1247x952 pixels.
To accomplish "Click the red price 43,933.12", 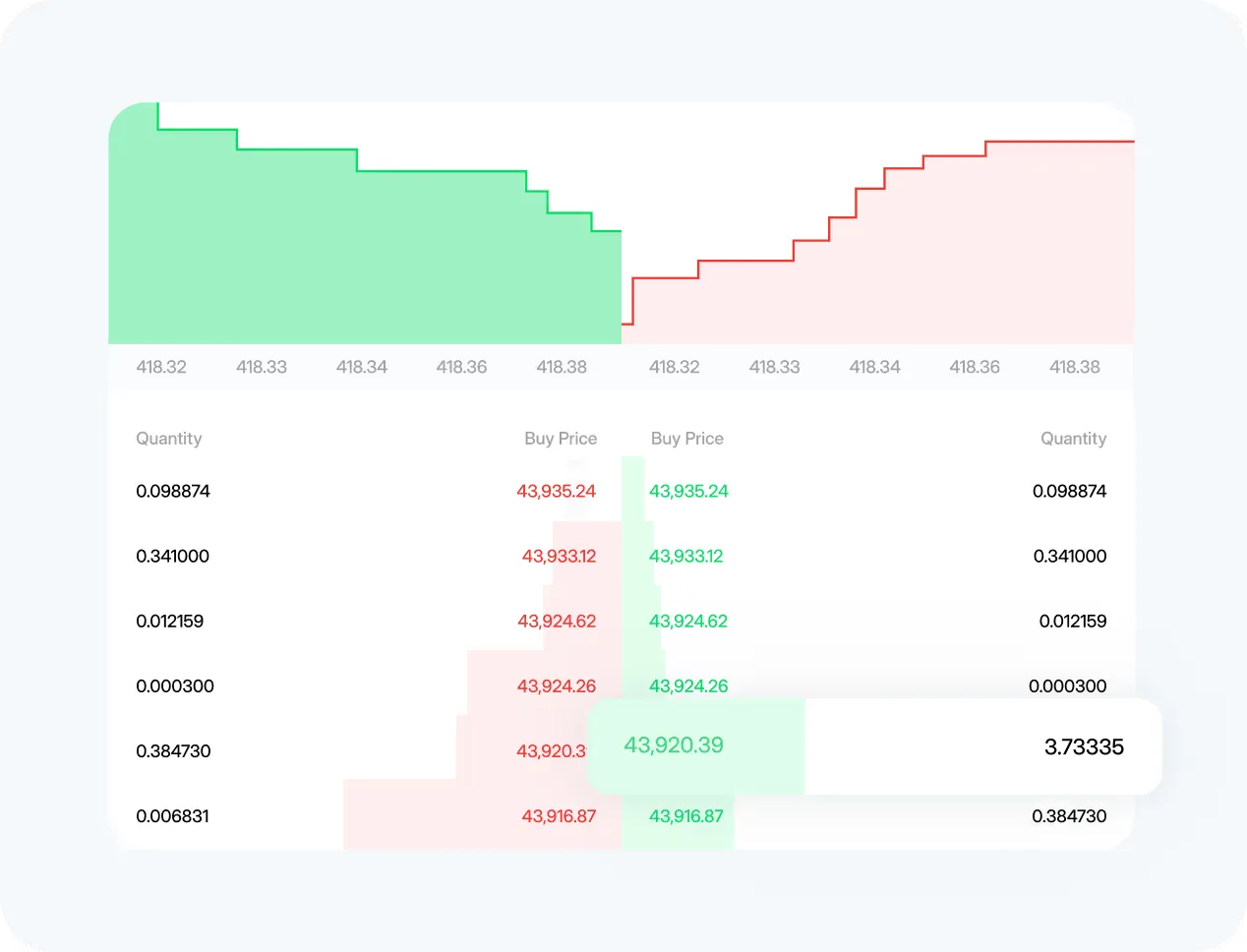I will 559,556.
